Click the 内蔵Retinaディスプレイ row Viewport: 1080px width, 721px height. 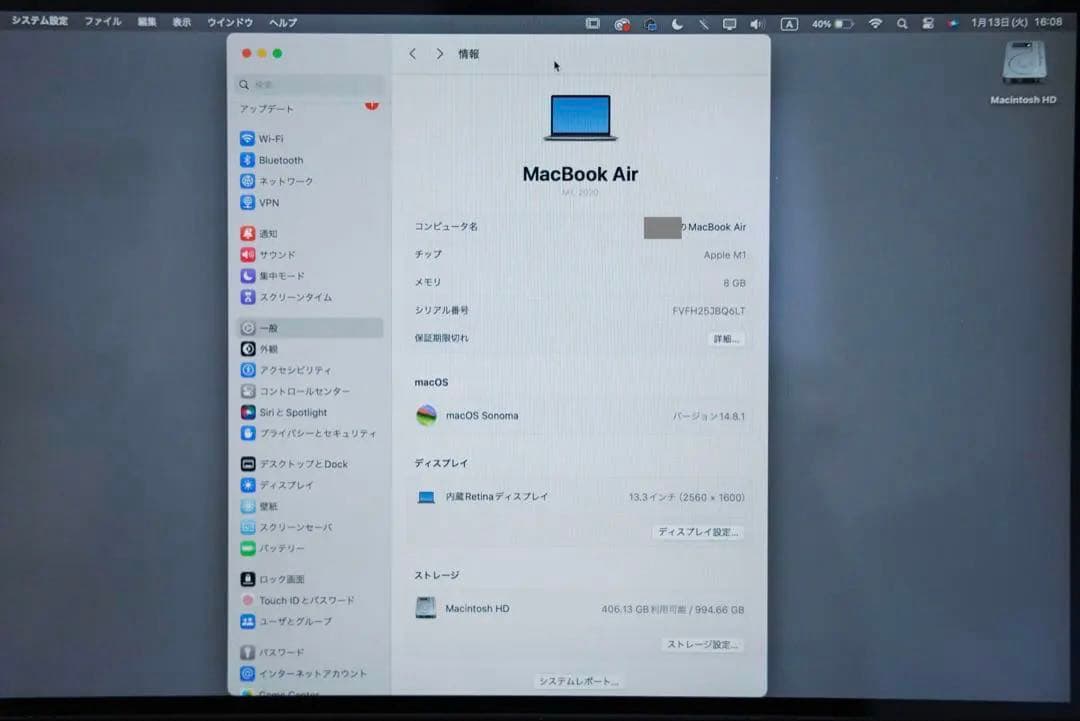point(580,497)
